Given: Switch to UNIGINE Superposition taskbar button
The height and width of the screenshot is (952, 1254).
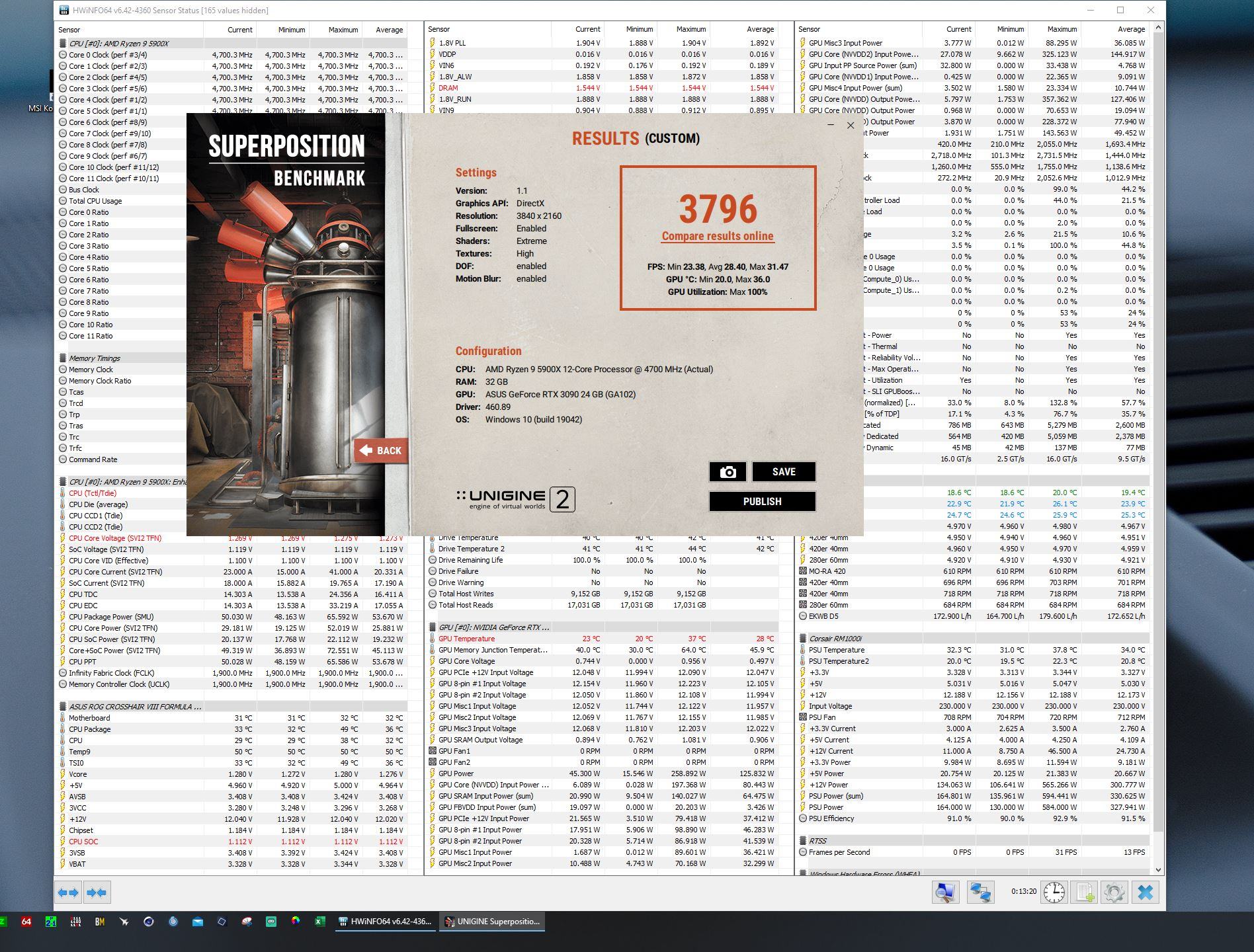Looking at the screenshot, I should [x=492, y=922].
